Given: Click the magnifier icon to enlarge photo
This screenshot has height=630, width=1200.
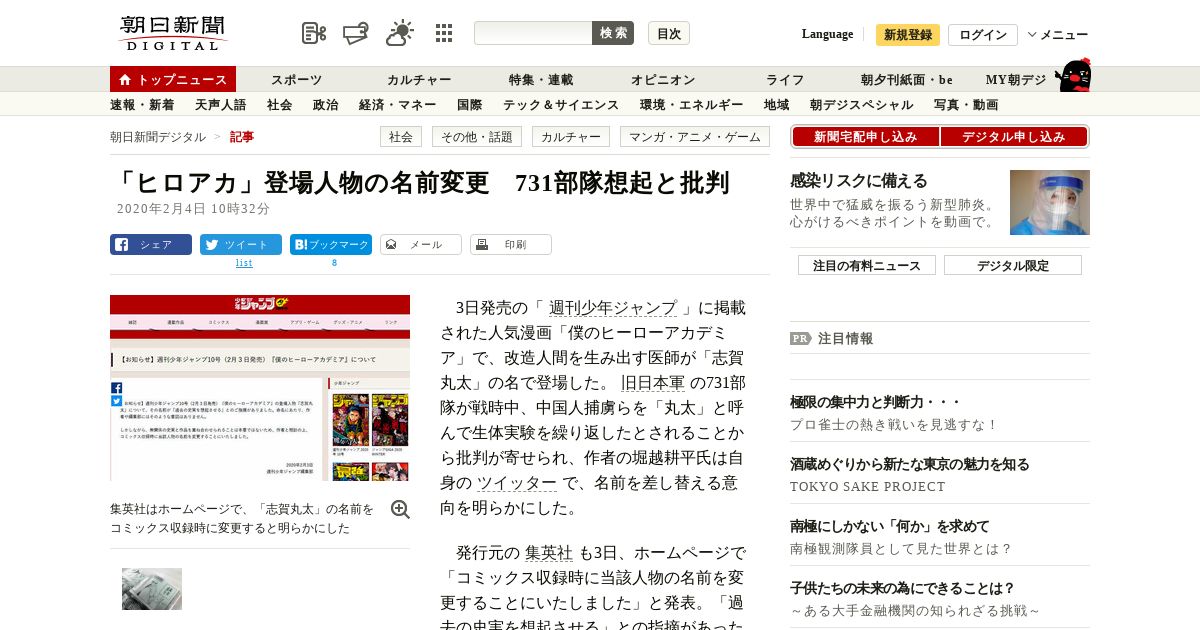Looking at the screenshot, I should (401, 509).
